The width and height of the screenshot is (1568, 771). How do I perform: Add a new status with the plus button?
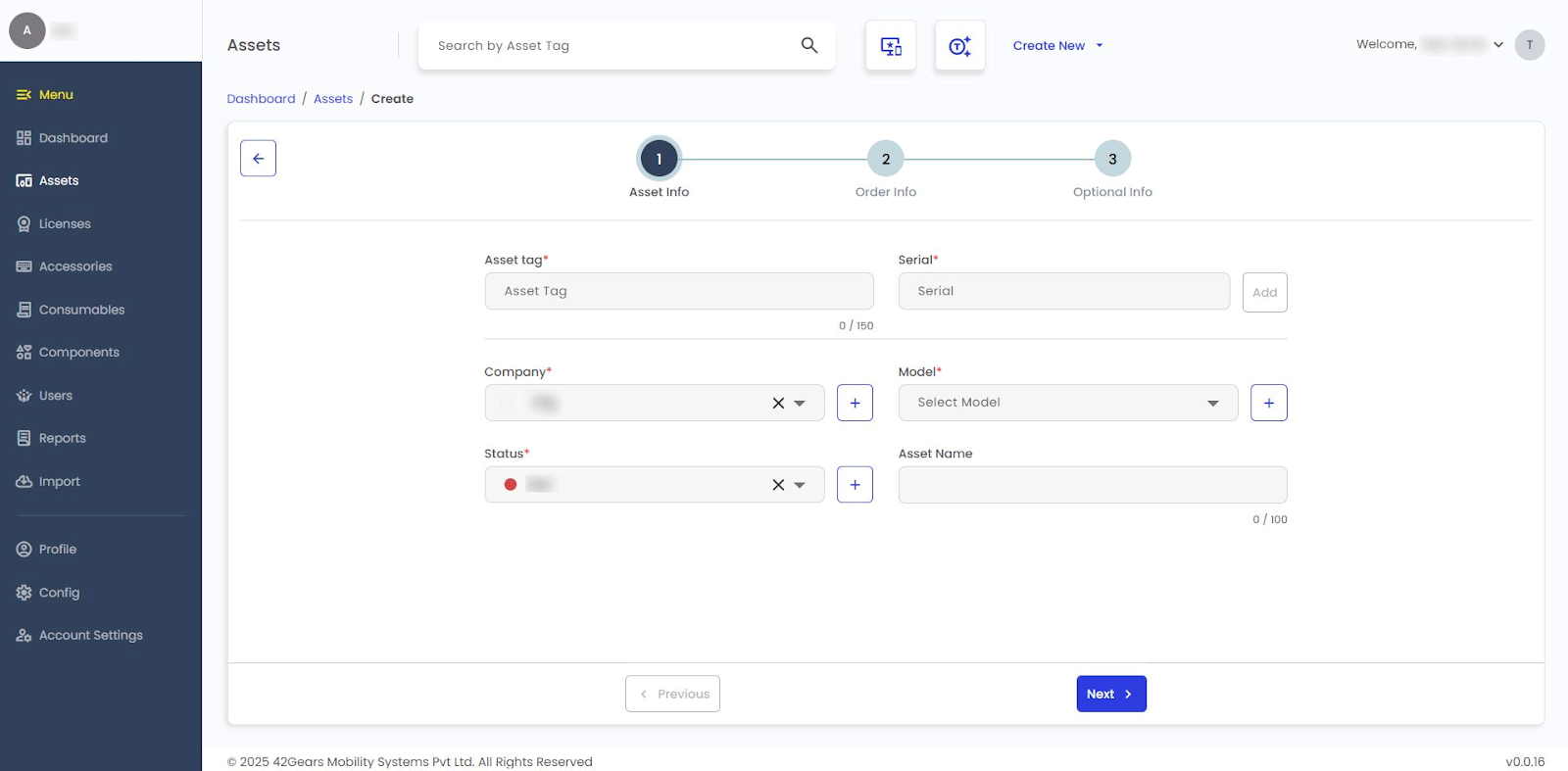coord(855,485)
